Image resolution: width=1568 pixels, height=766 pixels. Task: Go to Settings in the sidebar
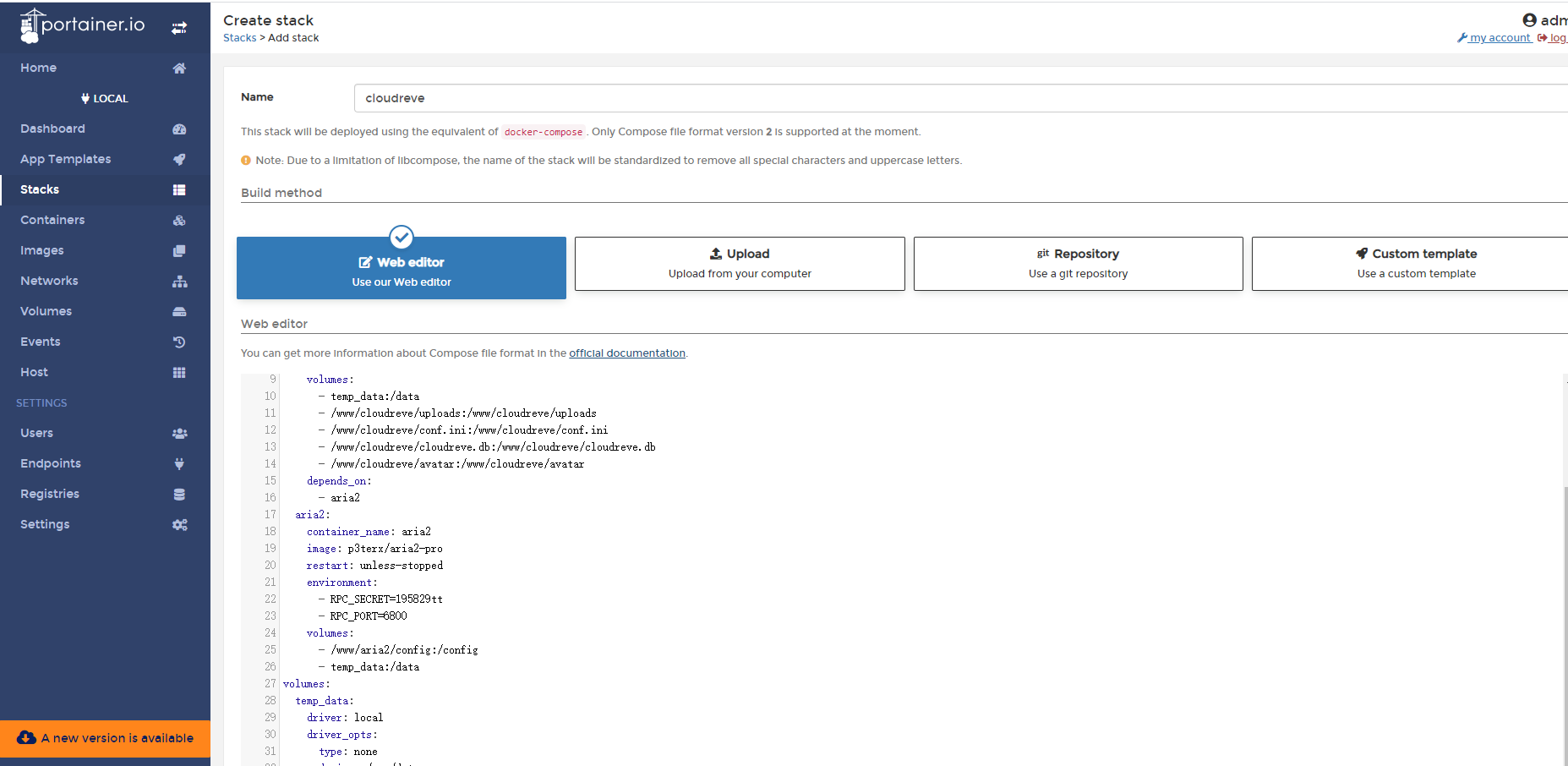point(45,524)
